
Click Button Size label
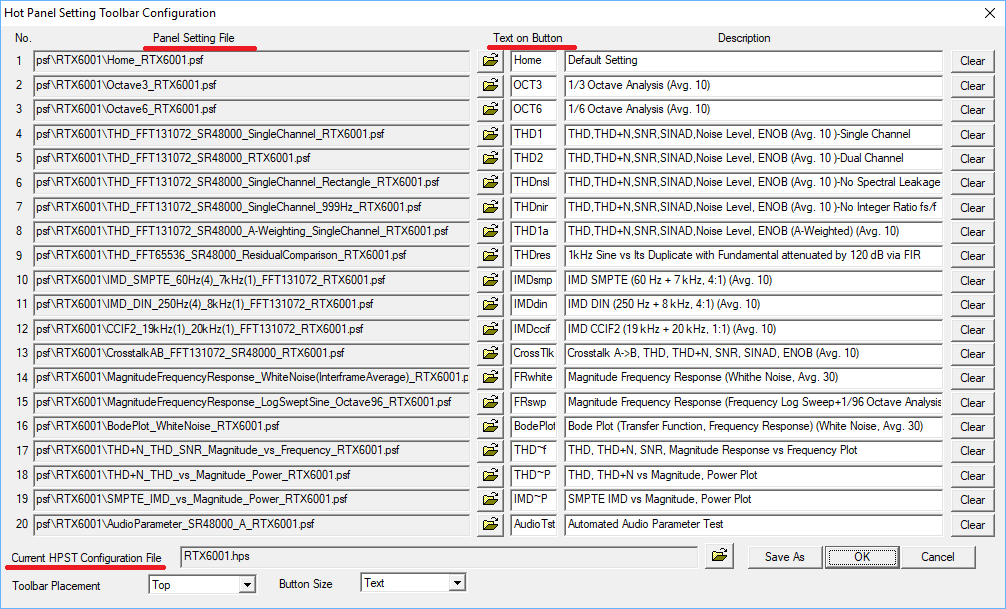[305, 584]
